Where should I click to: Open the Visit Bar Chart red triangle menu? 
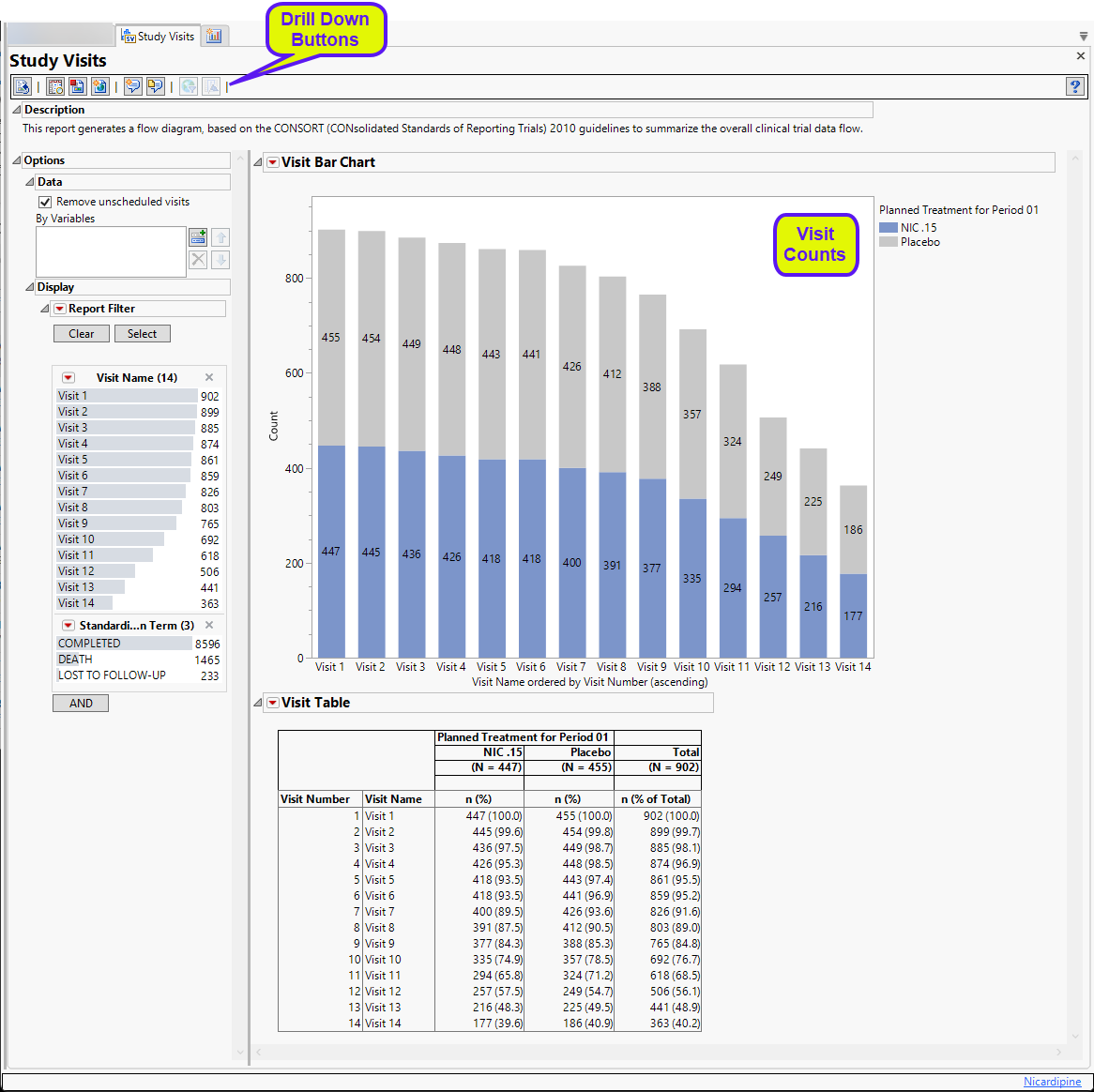point(272,162)
